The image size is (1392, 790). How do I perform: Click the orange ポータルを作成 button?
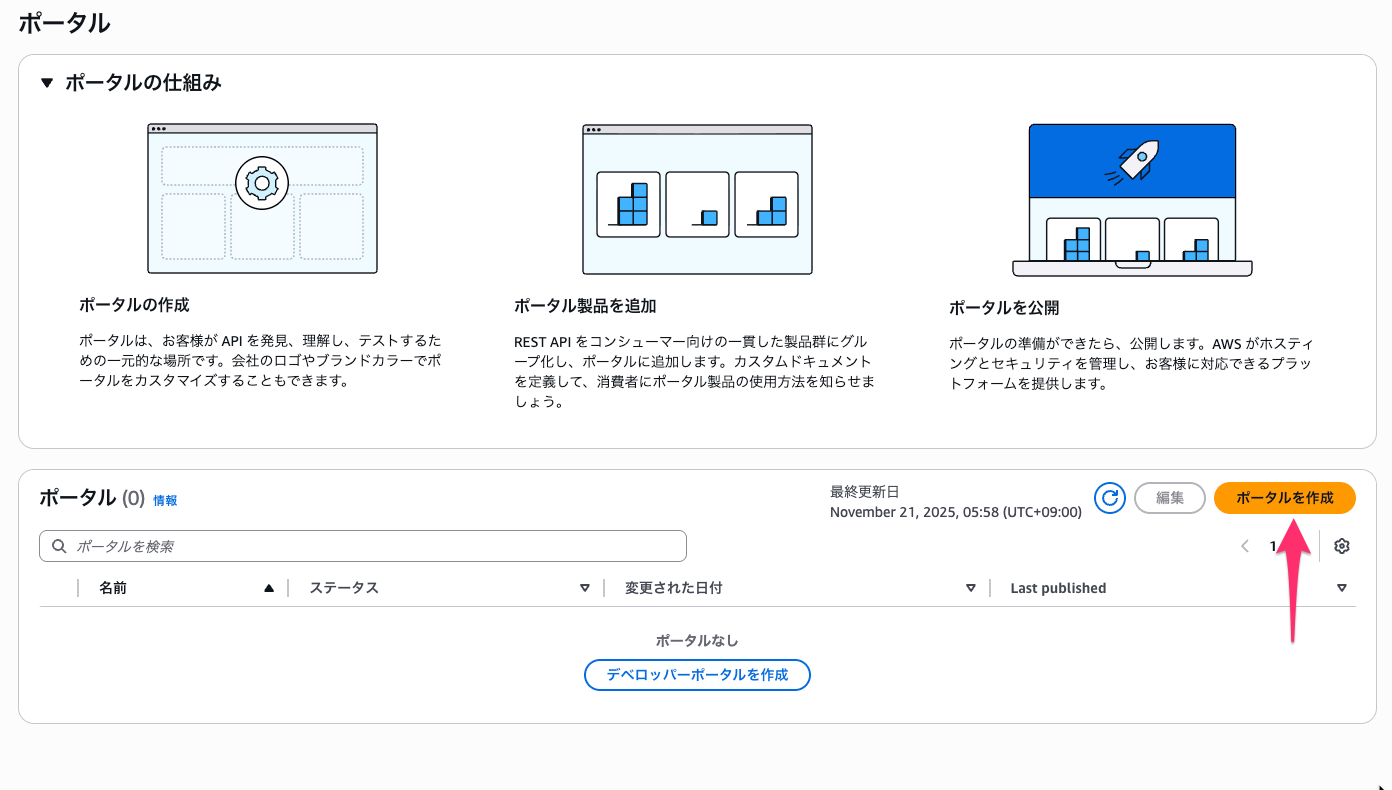pyautogui.click(x=1284, y=497)
